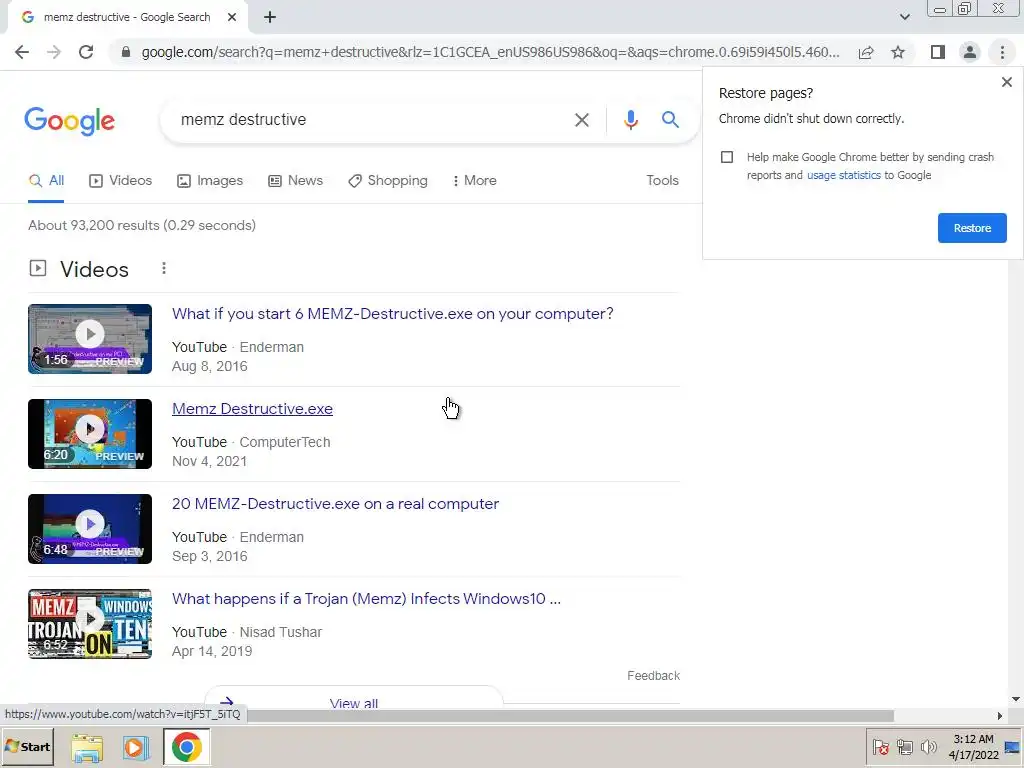This screenshot has width=1024, height=768.
Task: Switch to the Images search tab
Action: pos(210,181)
